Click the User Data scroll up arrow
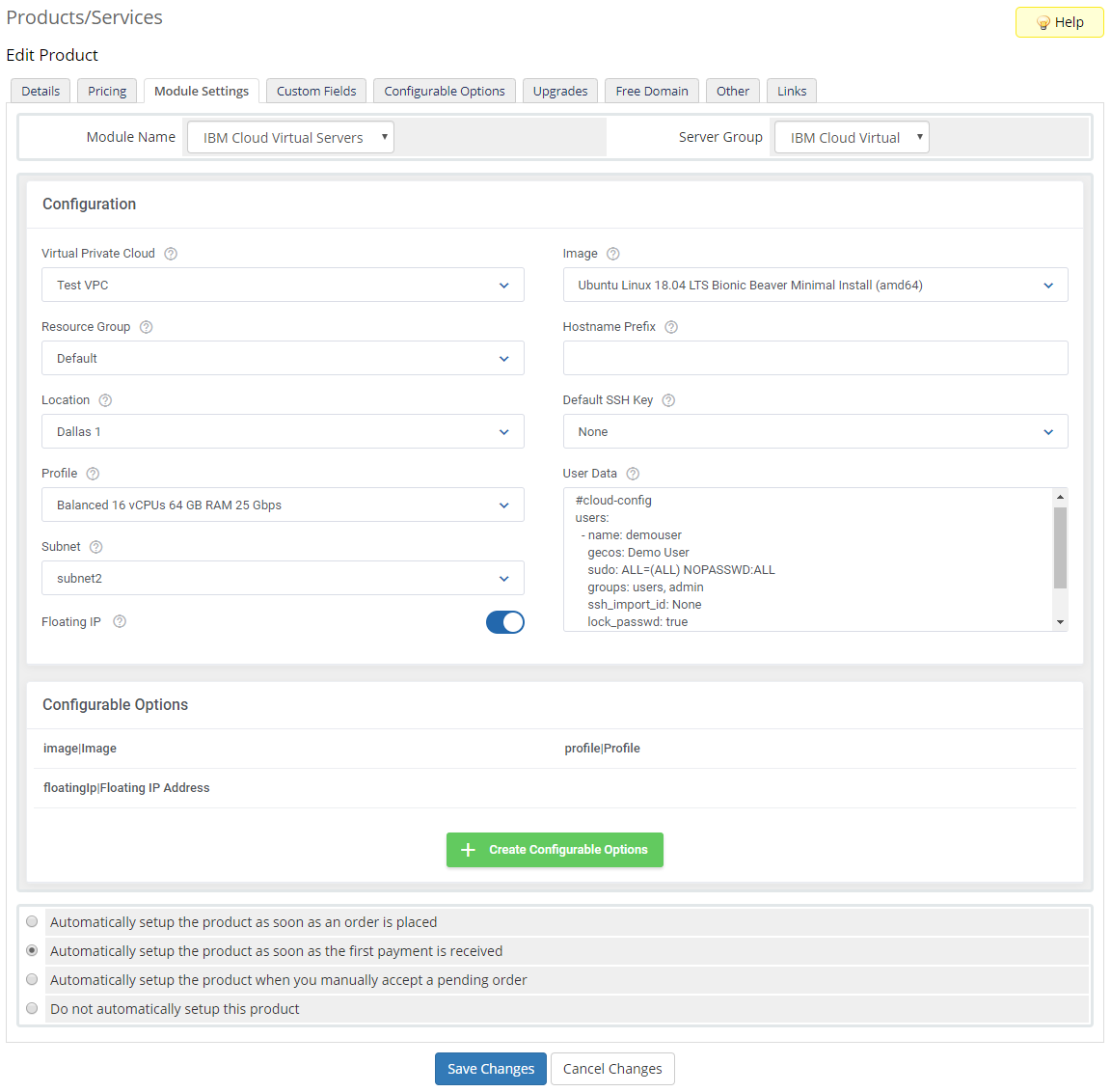This screenshot has height=1092, width=1111. 1060,497
